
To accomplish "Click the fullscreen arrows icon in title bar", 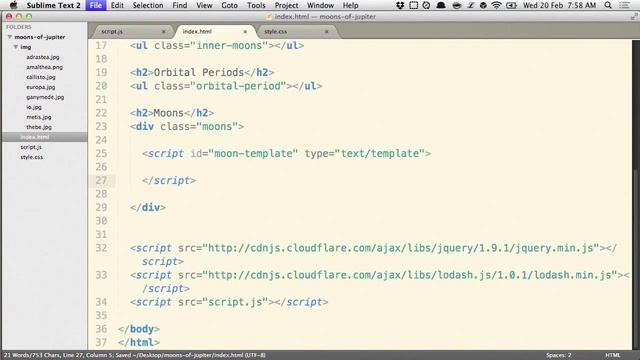I will pyautogui.click(x=634, y=17).
